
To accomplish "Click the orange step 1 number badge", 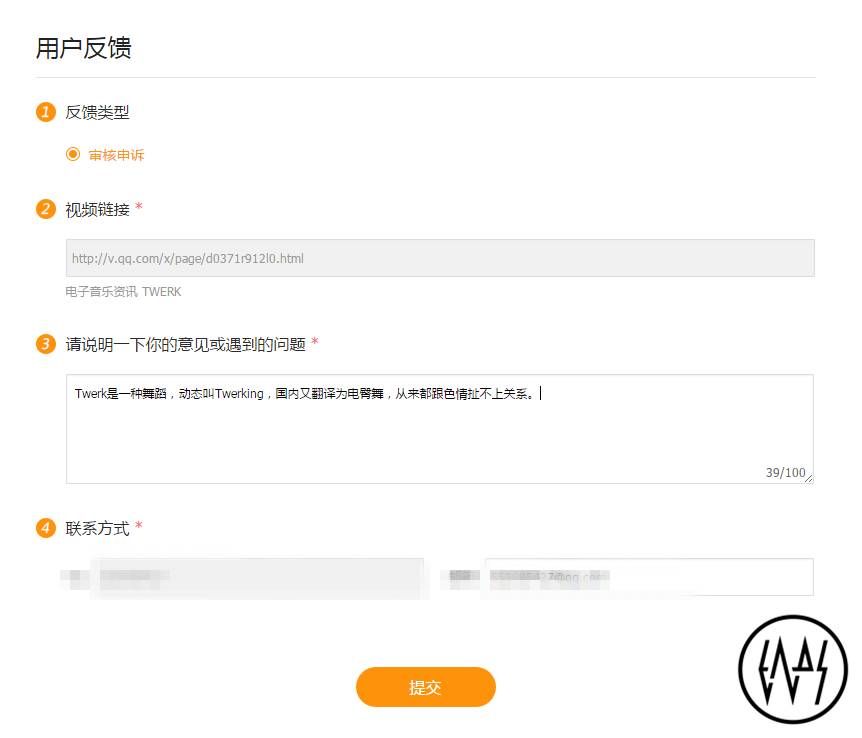I will tap(46, 112).
